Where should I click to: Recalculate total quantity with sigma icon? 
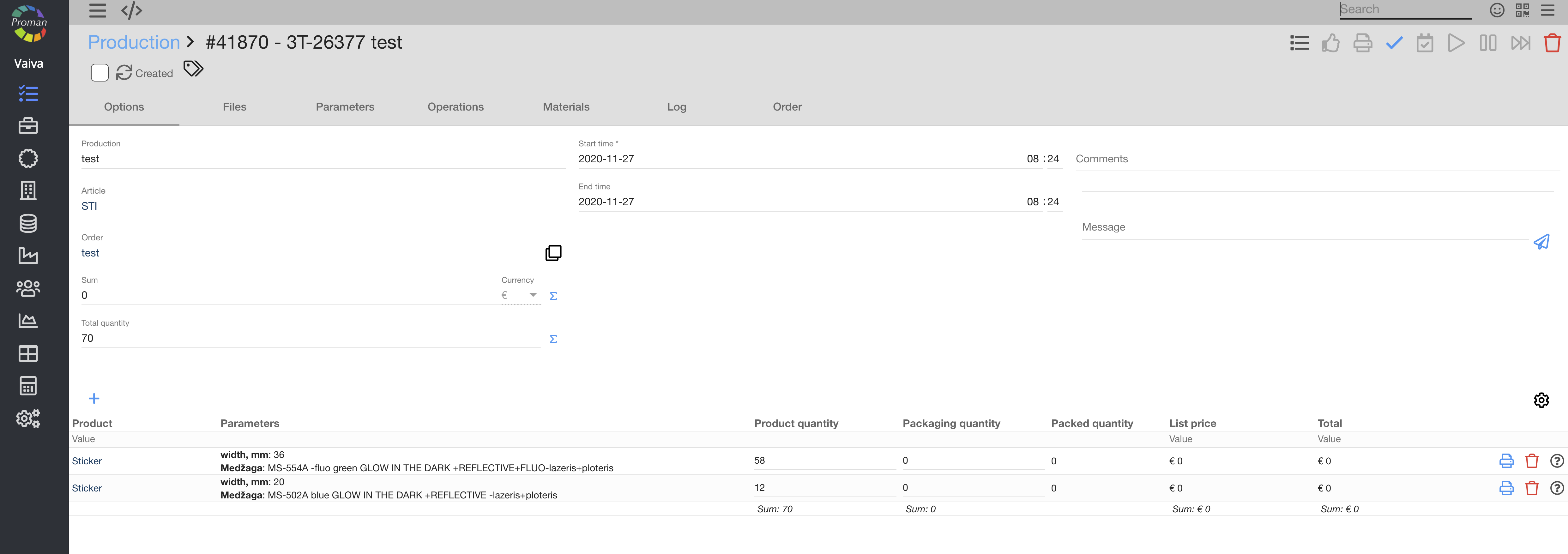click(553, 339)
